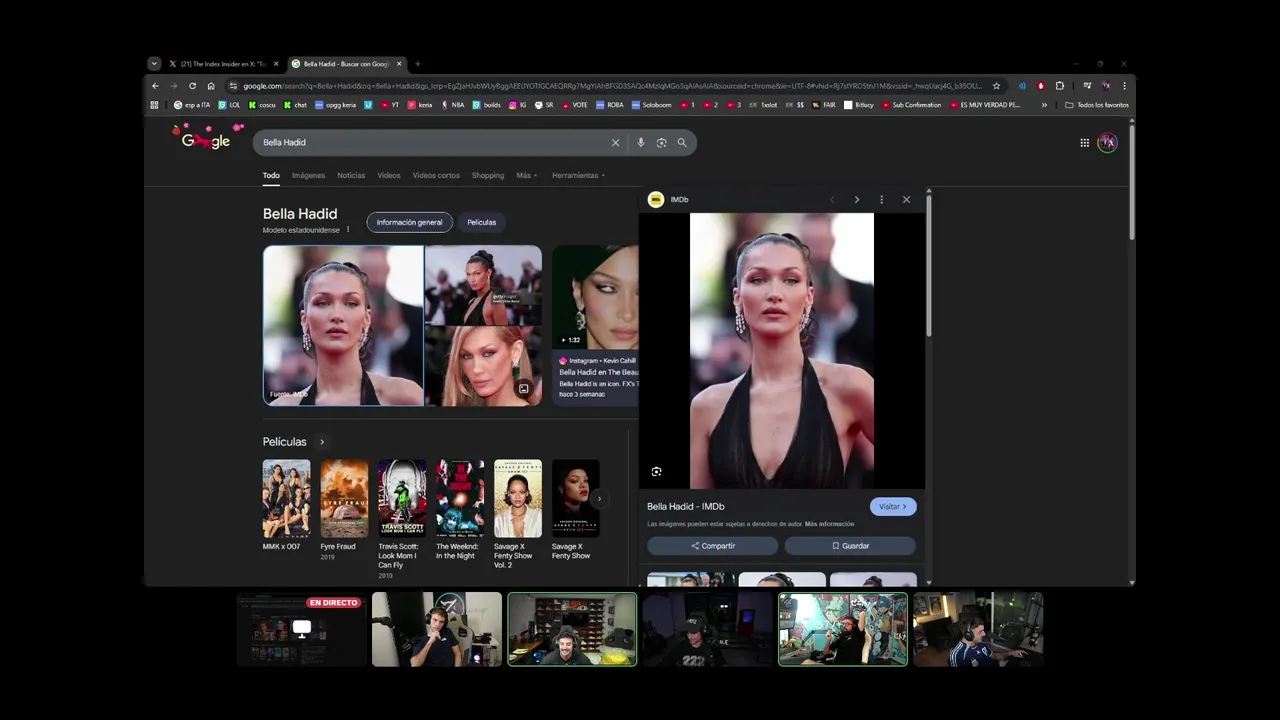The height and width of the screenshot is (720, 1280).
Task: Open the image preview panel's more options
Action: click(881, 200)
